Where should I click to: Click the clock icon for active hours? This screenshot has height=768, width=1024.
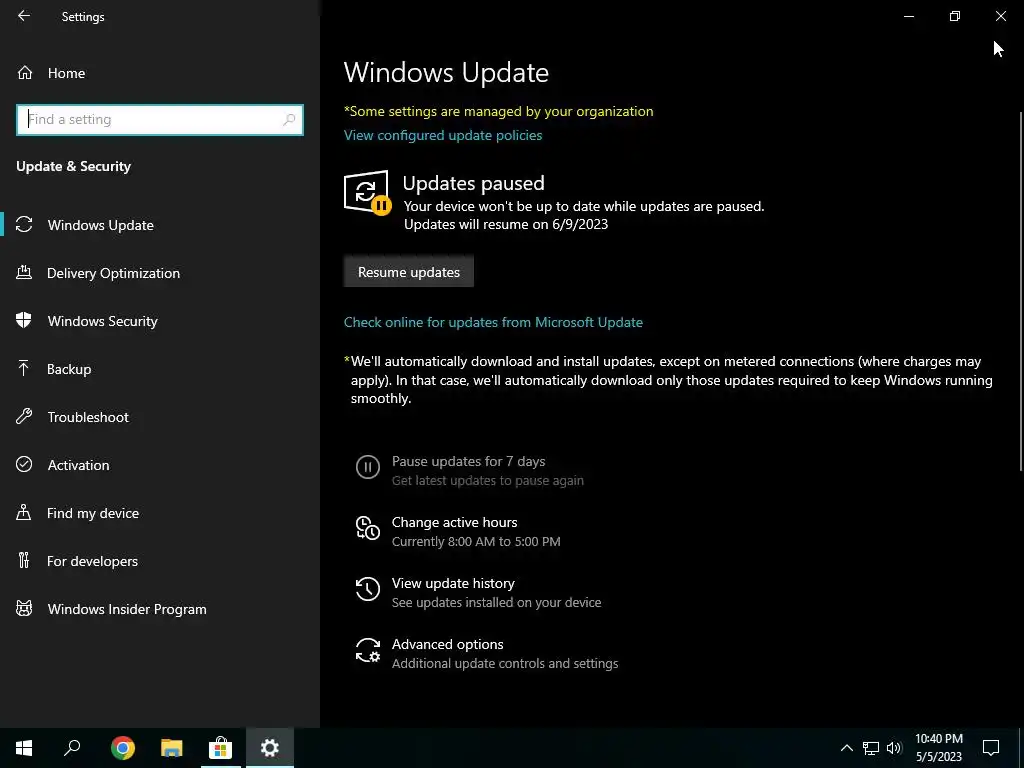click(368, 528)
